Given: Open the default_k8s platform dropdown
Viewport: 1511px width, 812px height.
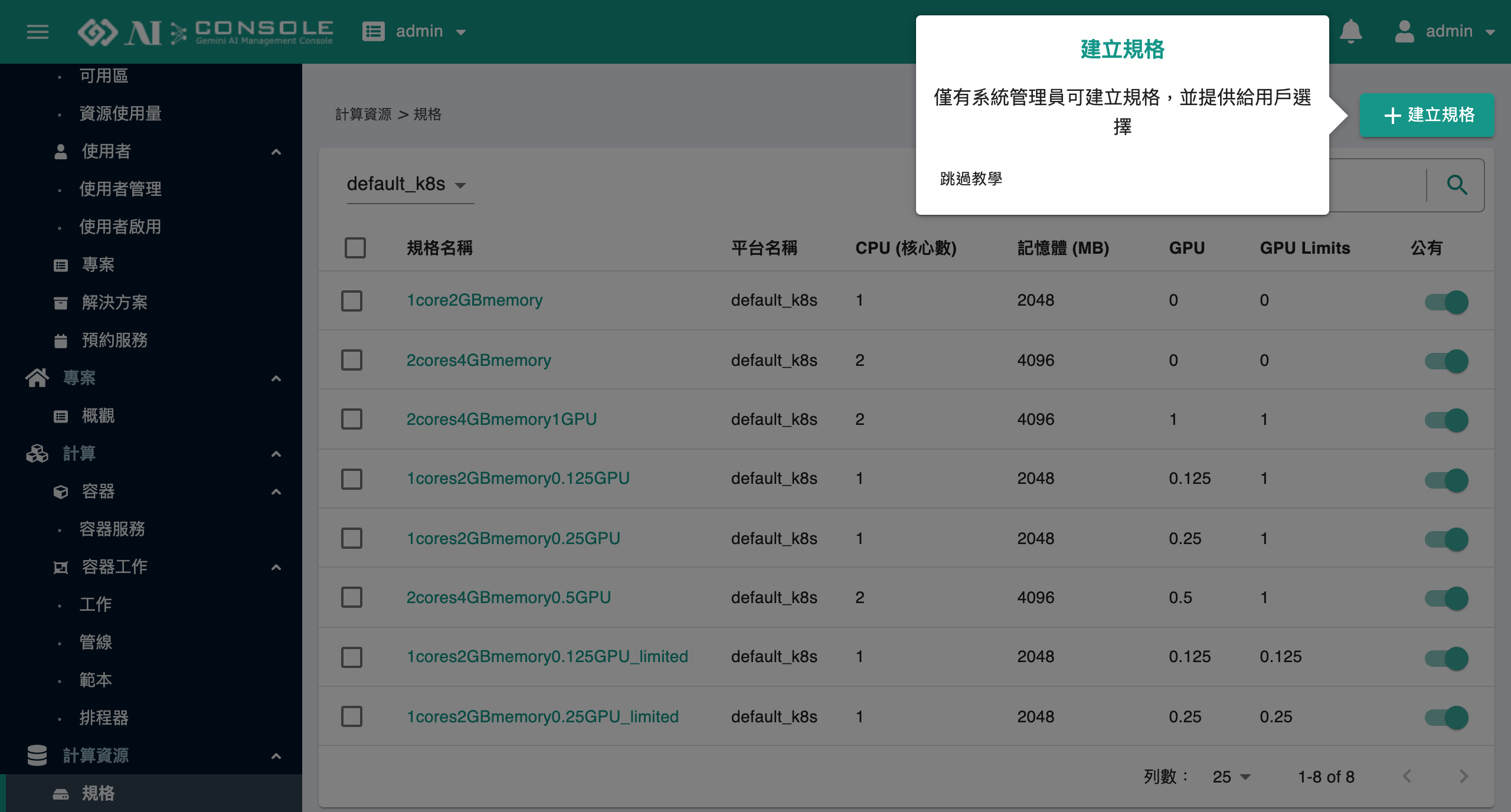Looking at the screenshot, I should (410, 184).
